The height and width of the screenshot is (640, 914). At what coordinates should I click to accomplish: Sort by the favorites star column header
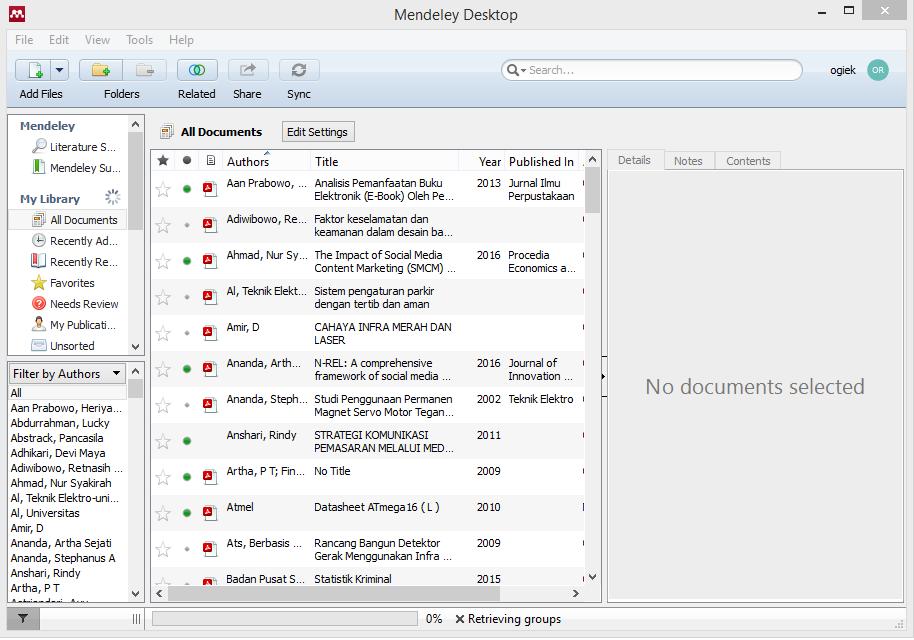pyautogui.click(x=163, y=161)
